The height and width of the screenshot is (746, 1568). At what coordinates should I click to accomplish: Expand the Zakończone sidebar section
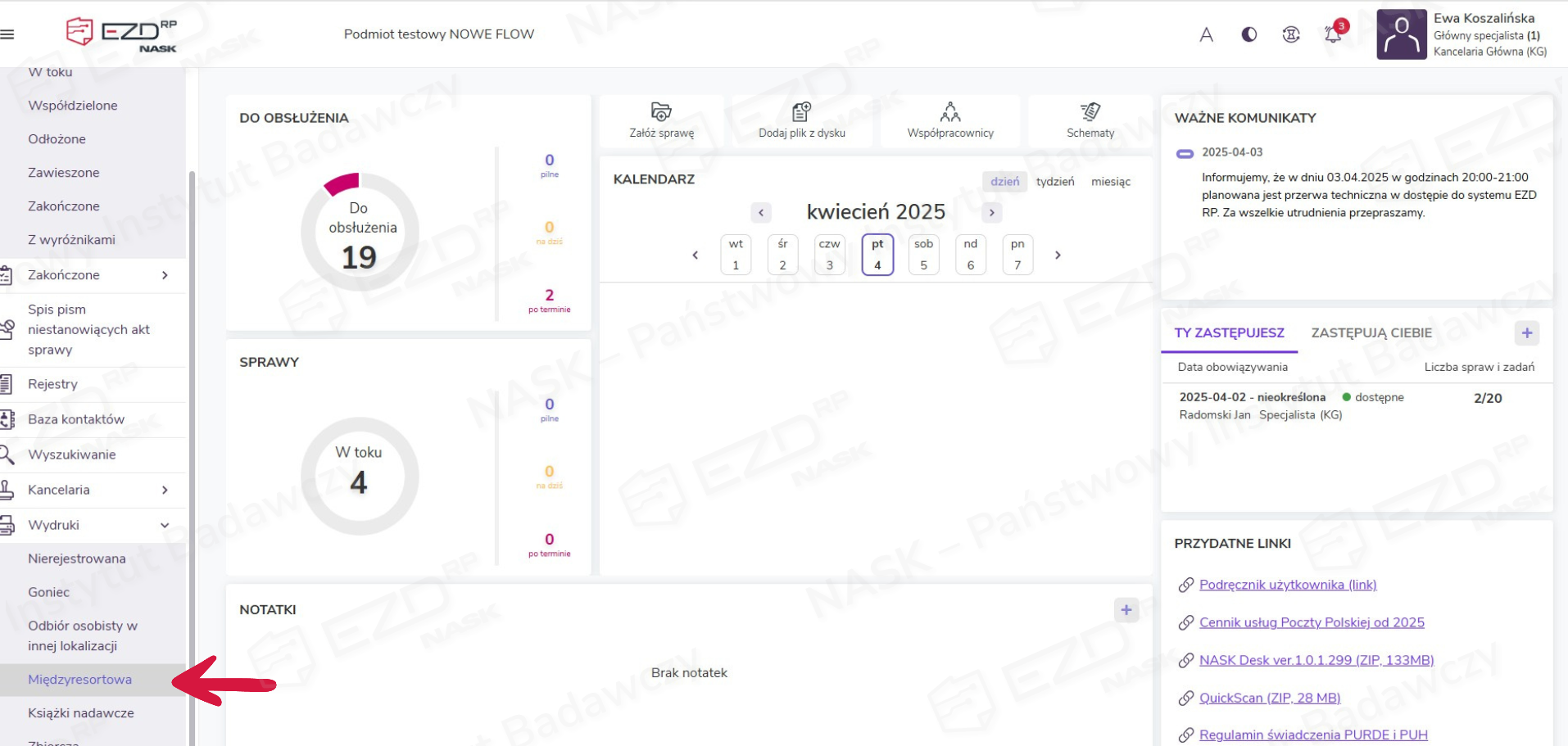click(x=165, y=275)
